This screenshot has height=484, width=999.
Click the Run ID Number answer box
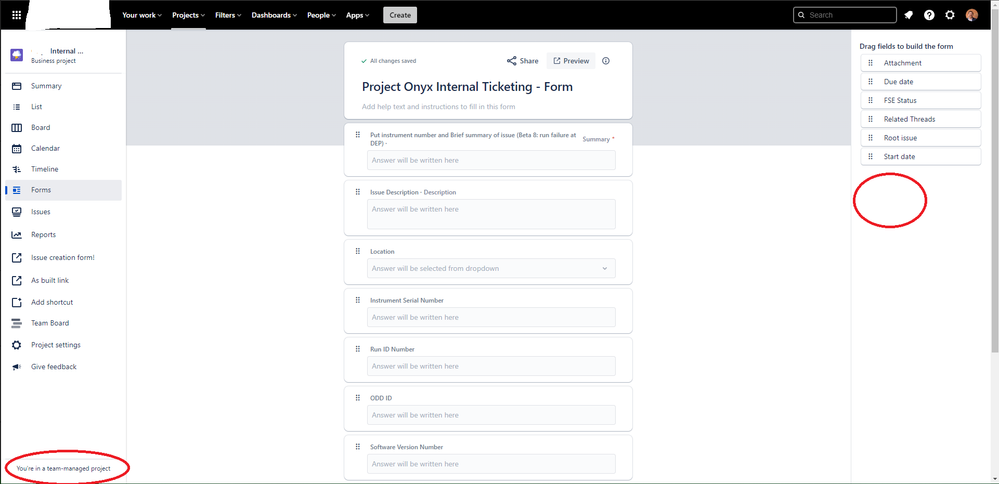pos(491,366)
